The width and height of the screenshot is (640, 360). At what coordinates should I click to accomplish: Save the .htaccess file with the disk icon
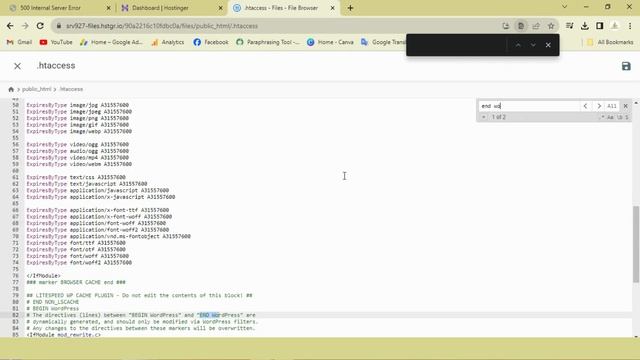(626, 66)
